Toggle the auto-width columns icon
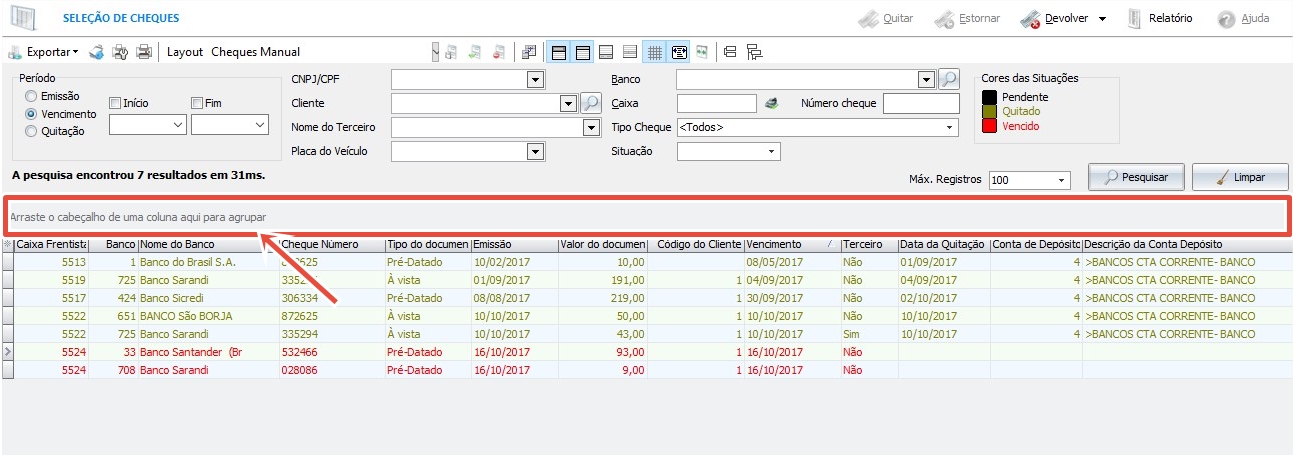Image resolution: width=1295 pixels, height=455 pixels. 679,51
